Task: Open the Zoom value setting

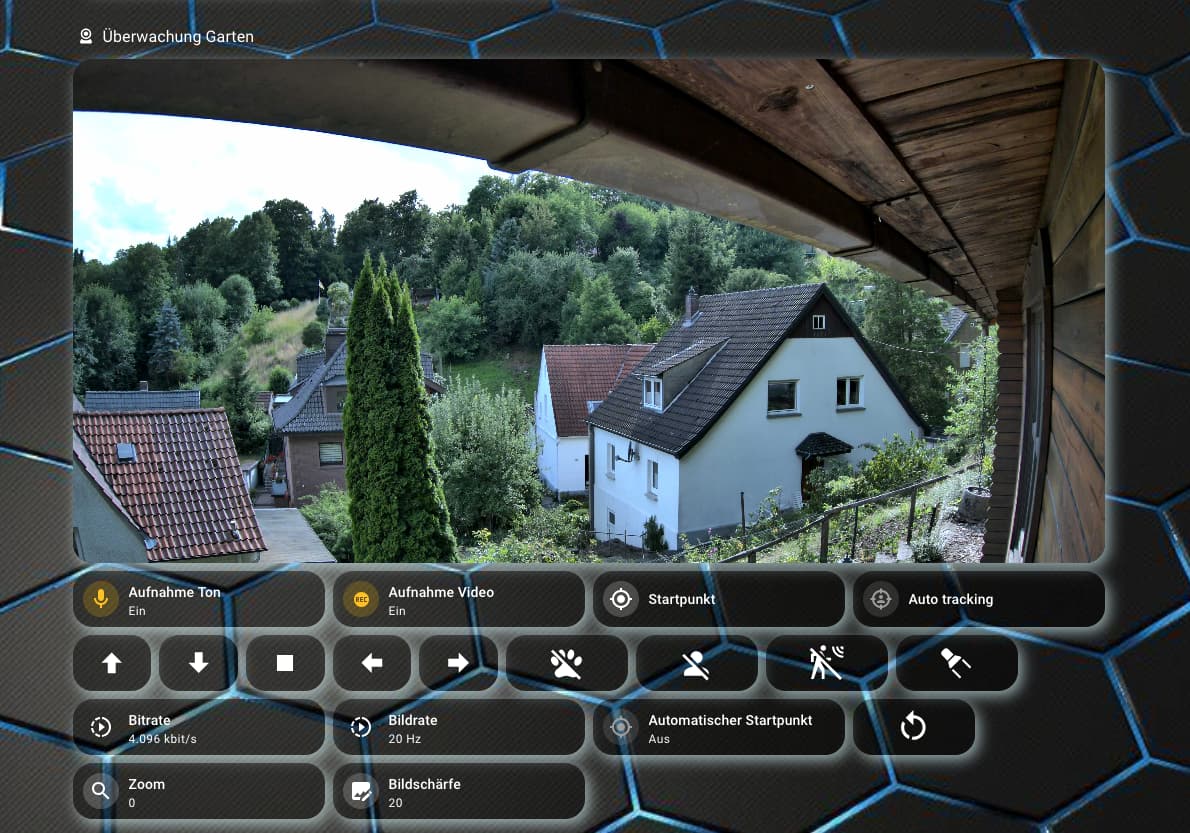Action: click(199, 791)
